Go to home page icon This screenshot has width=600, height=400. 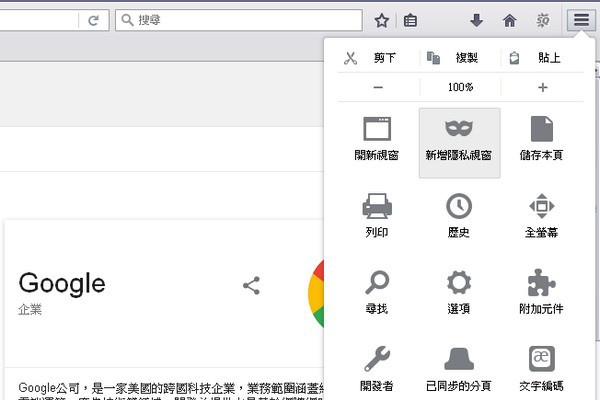[x=509, y=20]
